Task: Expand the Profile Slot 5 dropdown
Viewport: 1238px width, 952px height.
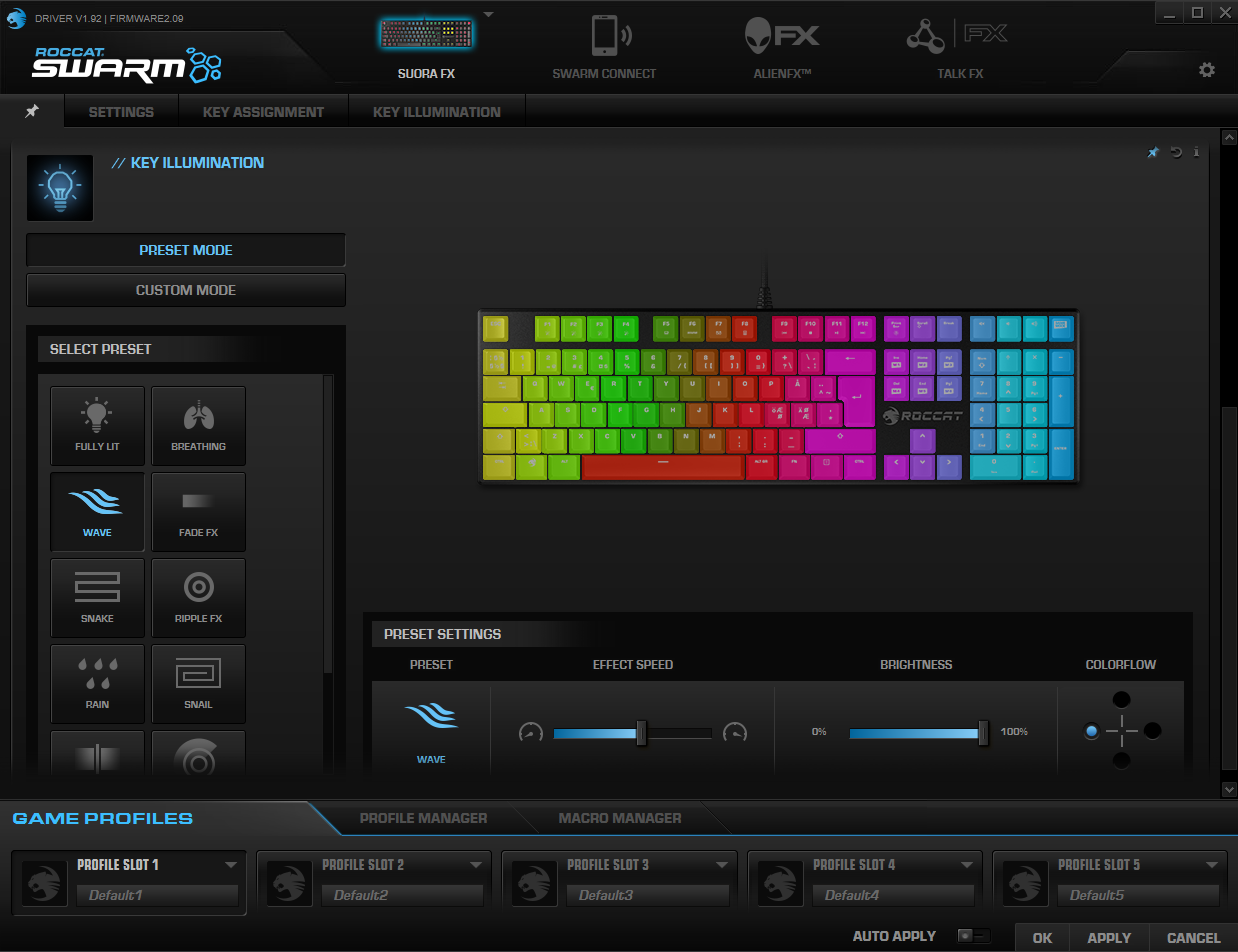Action: 1212,864
